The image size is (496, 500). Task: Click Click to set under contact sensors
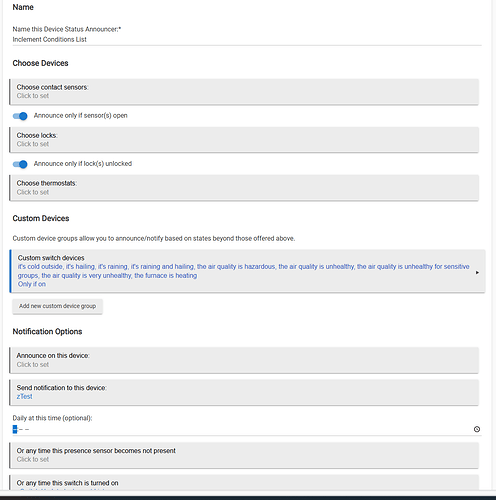(x=33, y=96)
